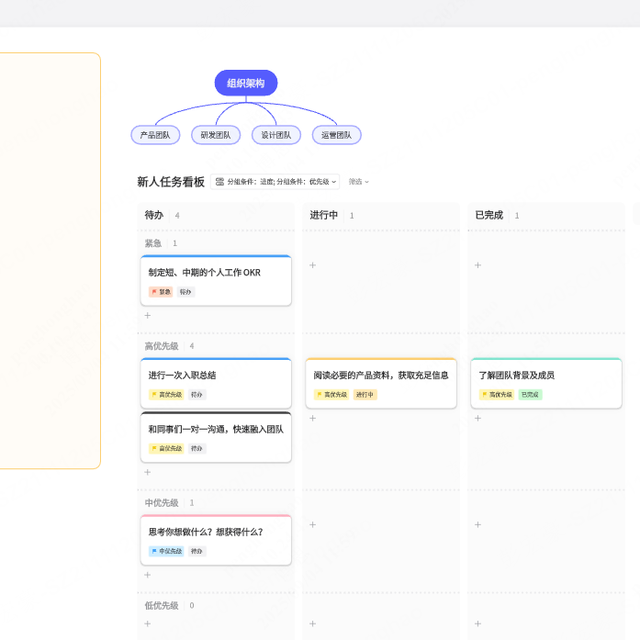Add a card under 进行中 高优先级 group
This screenshot has width=640, height=640.
(312, 418)
